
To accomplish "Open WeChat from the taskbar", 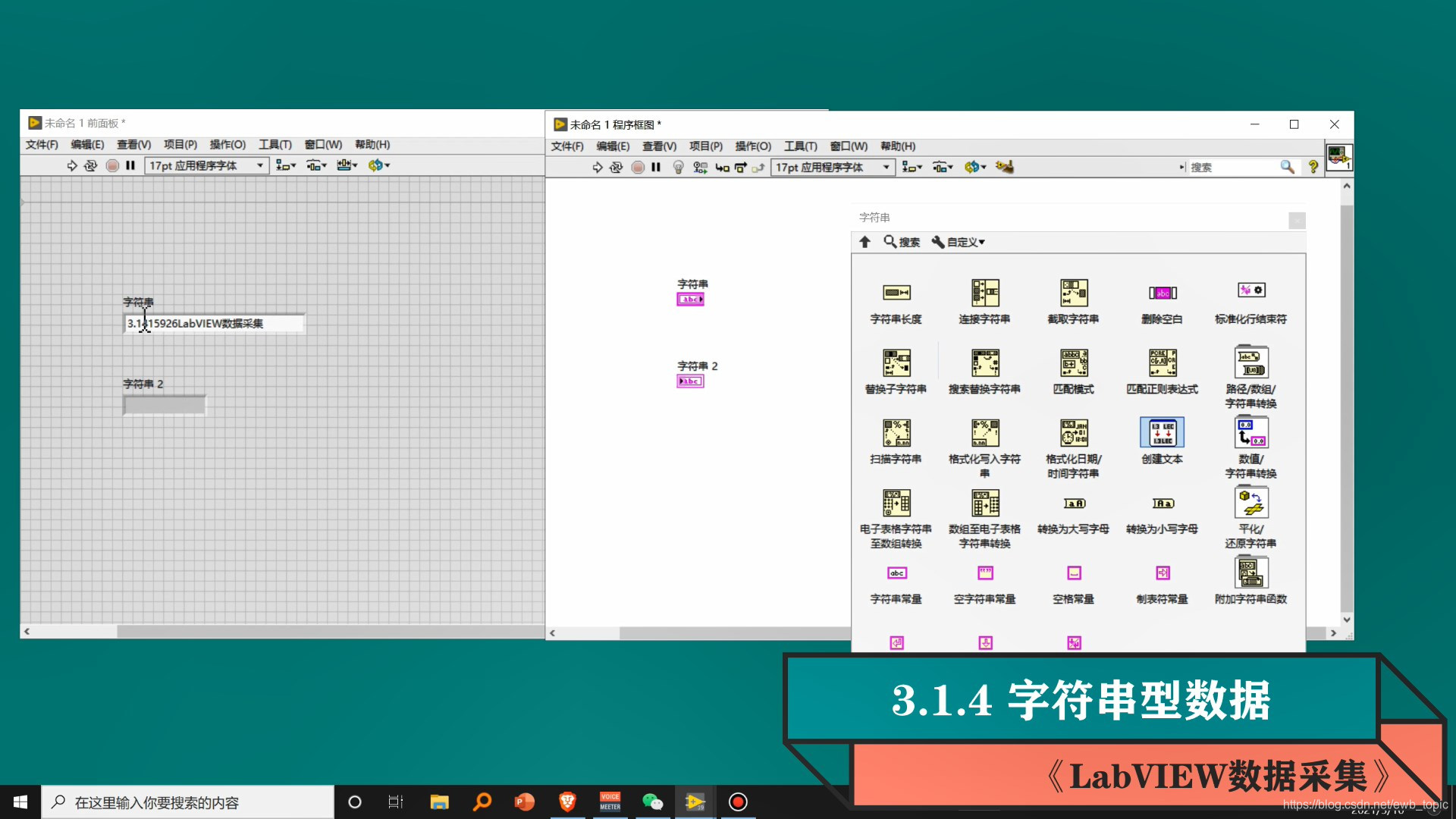I will [652, 802].
